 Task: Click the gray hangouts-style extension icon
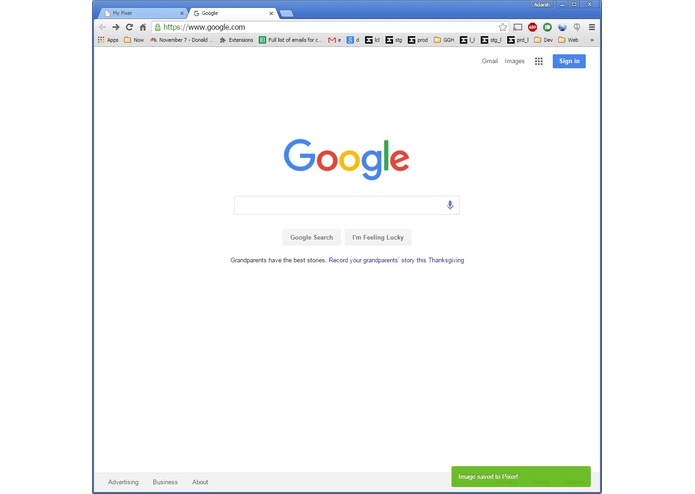(577, 27)
